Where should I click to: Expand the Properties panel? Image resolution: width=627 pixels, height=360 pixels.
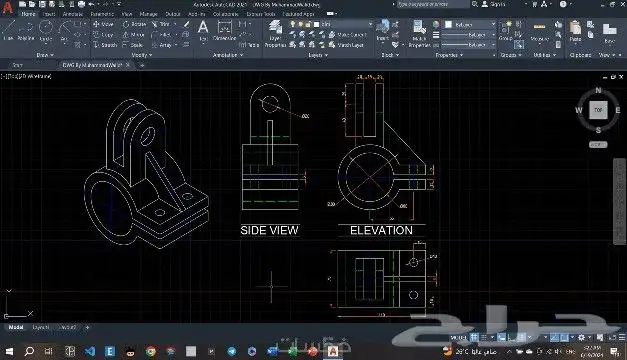coord(449,55)
